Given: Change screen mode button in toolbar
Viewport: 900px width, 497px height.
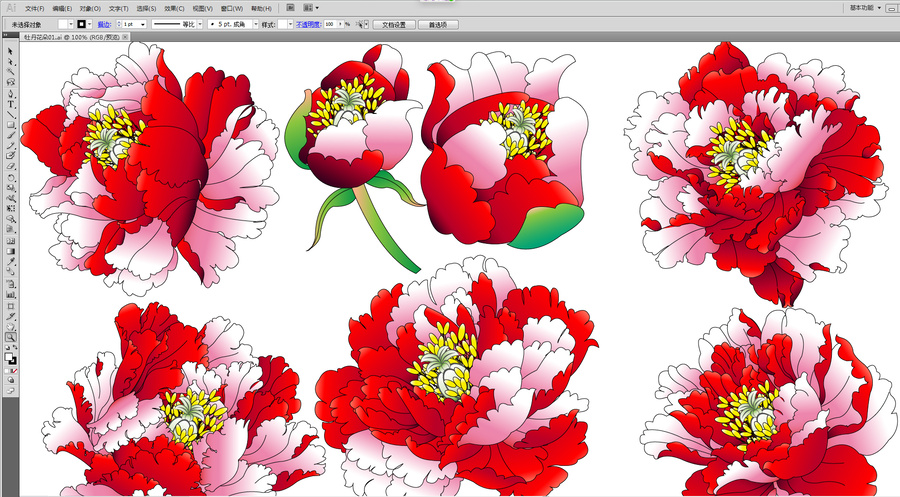Looking at the screenshot, I should click(x=10, y=391).
